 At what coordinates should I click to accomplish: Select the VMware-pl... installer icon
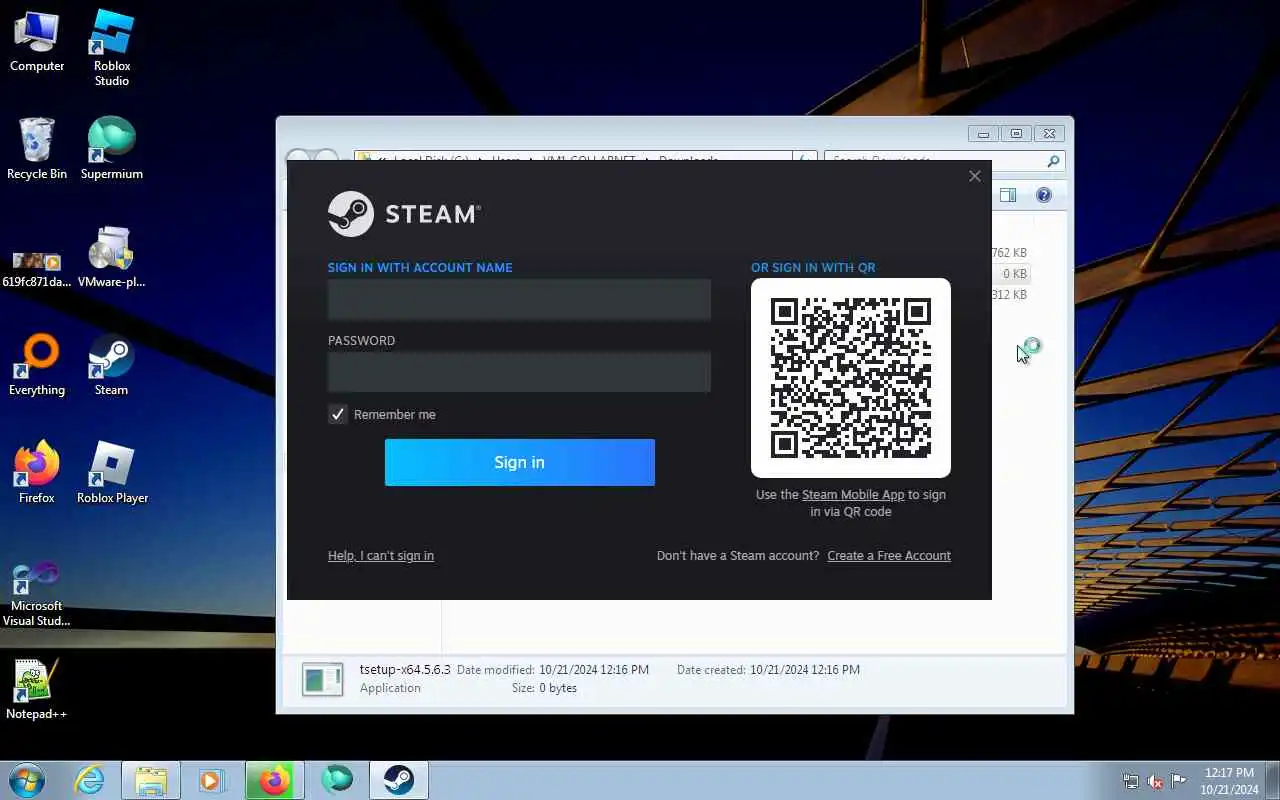click(112, 258)
